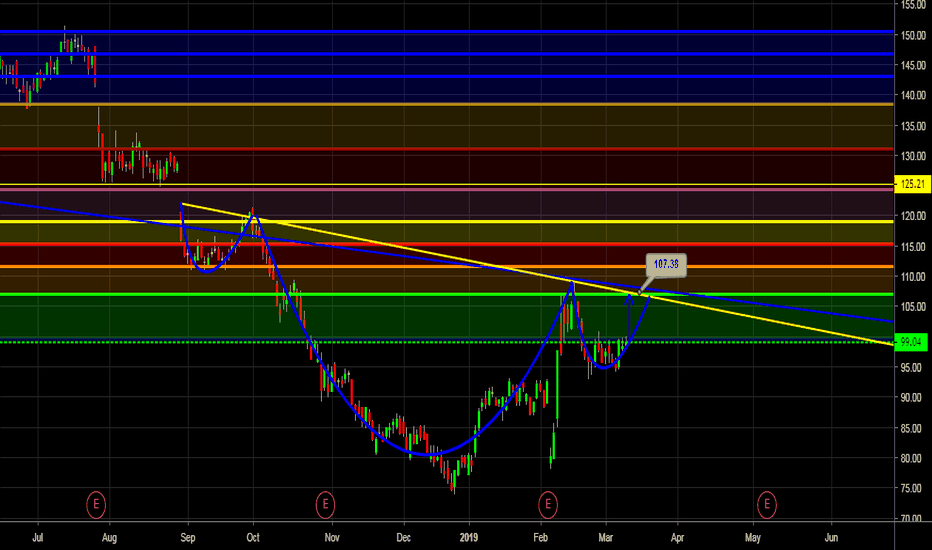
Task: Click the 145.00 price axis label
Action: coord(914,65)
